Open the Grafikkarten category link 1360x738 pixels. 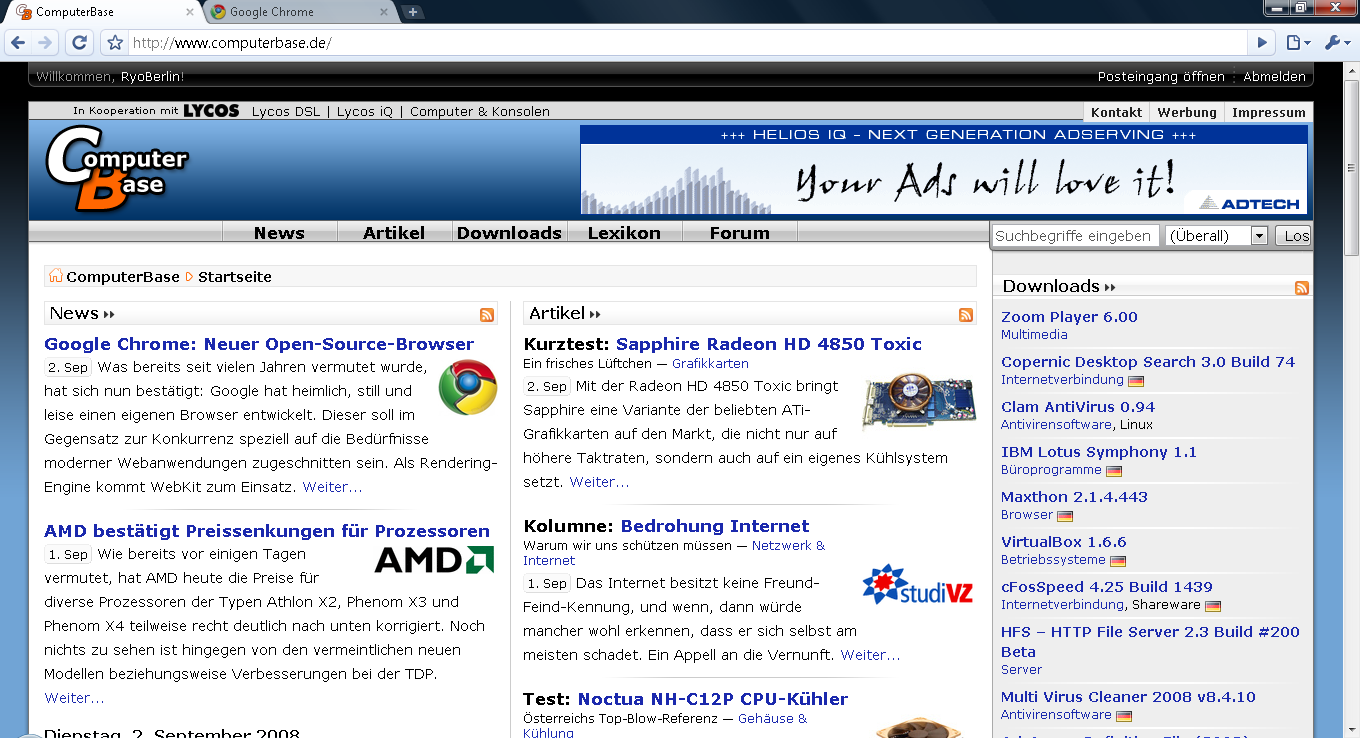coord(710,363)
